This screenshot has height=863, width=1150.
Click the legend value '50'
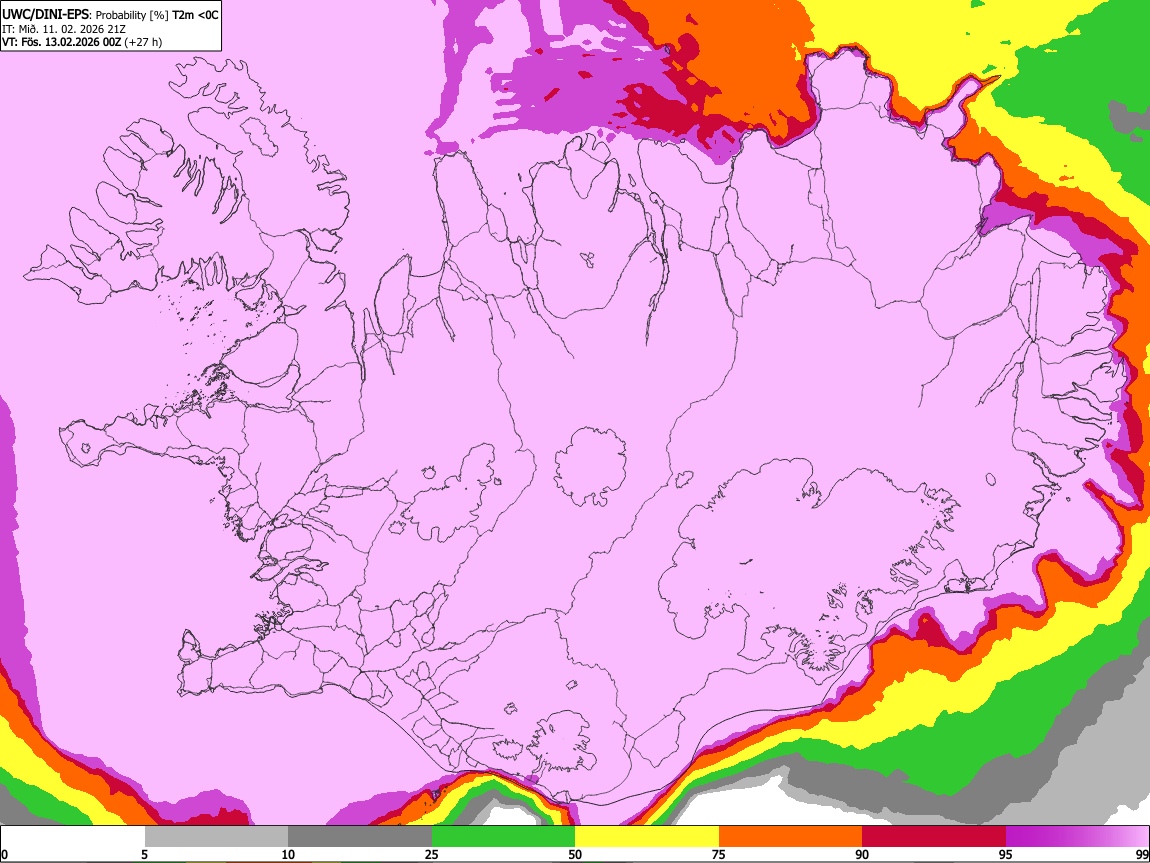click(x=575, y=854)
